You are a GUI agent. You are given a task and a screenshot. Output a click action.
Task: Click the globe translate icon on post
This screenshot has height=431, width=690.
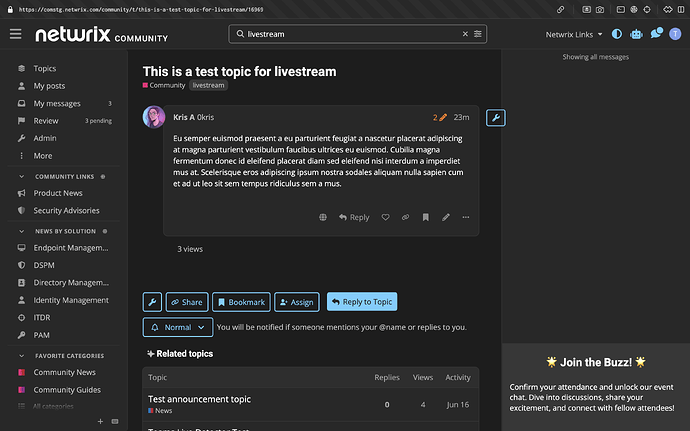pos(323,217)
